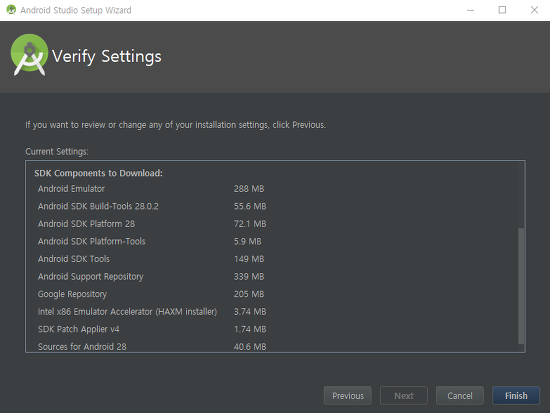550x413 pixels.
Task: Click the "149 MB" size value
Action: pos(249,259)
